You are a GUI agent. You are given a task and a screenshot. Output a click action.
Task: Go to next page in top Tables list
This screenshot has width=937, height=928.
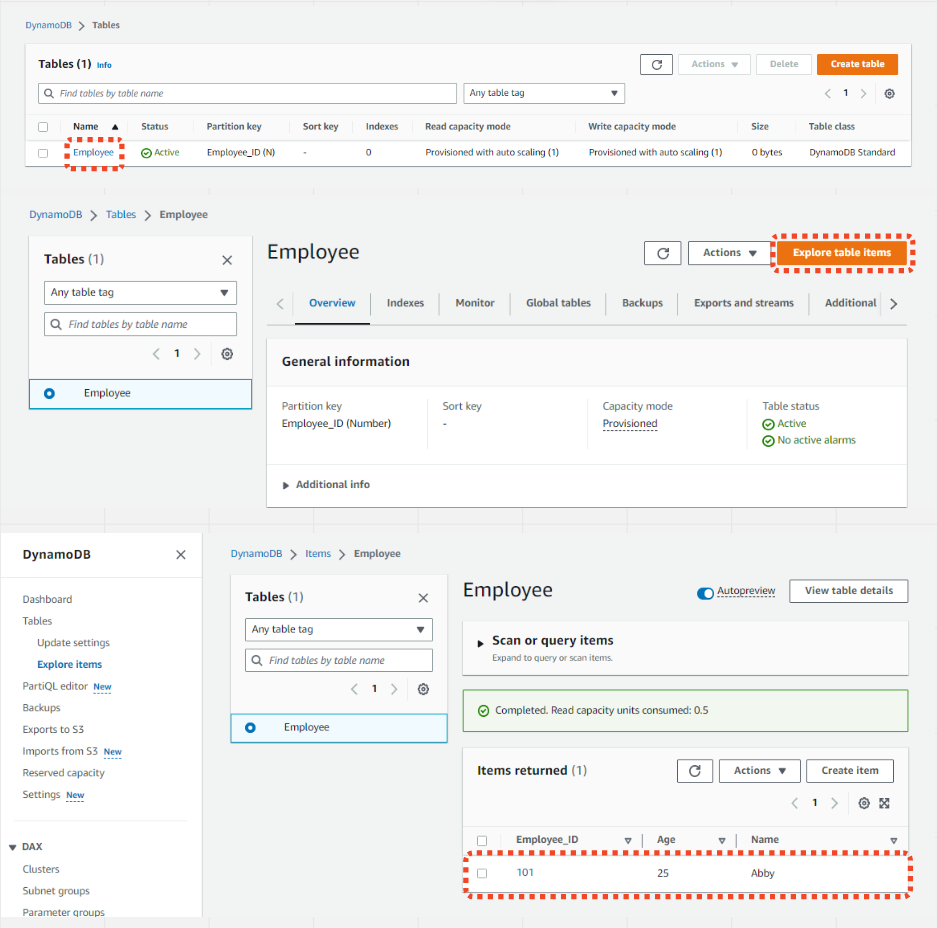point(863,93)
